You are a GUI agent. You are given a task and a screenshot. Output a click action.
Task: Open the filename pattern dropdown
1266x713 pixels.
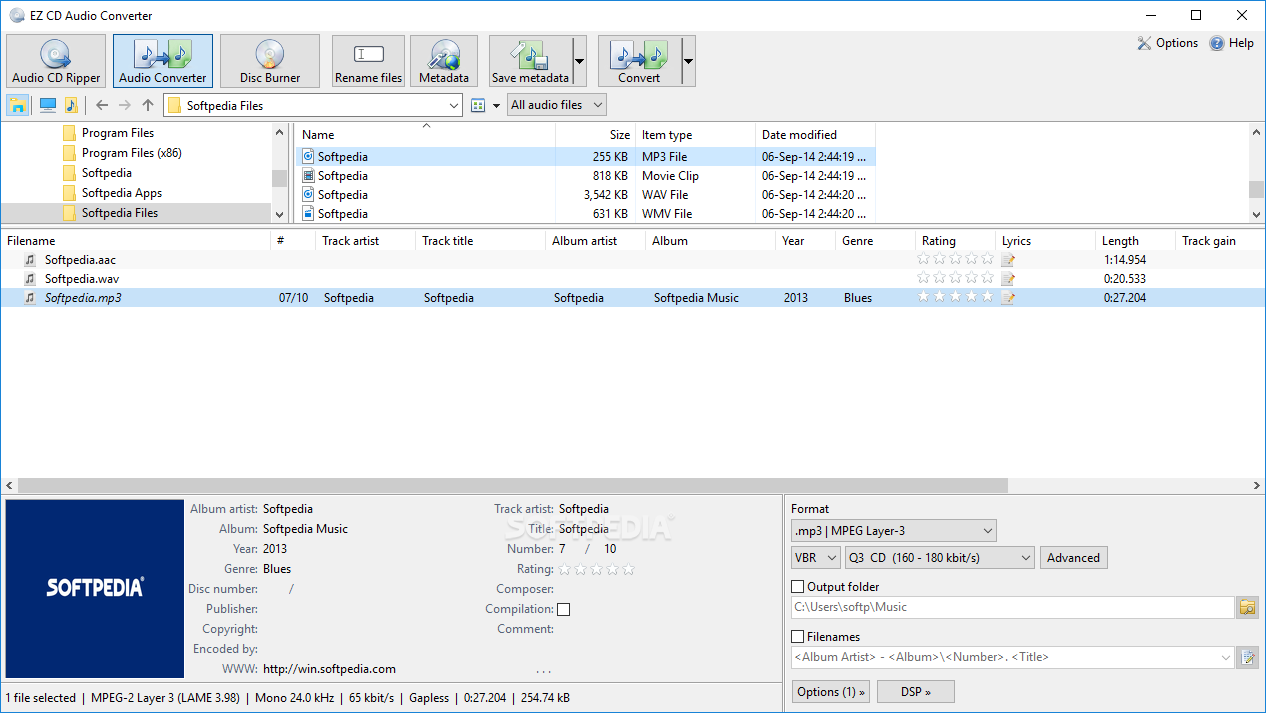[1227, 657]
